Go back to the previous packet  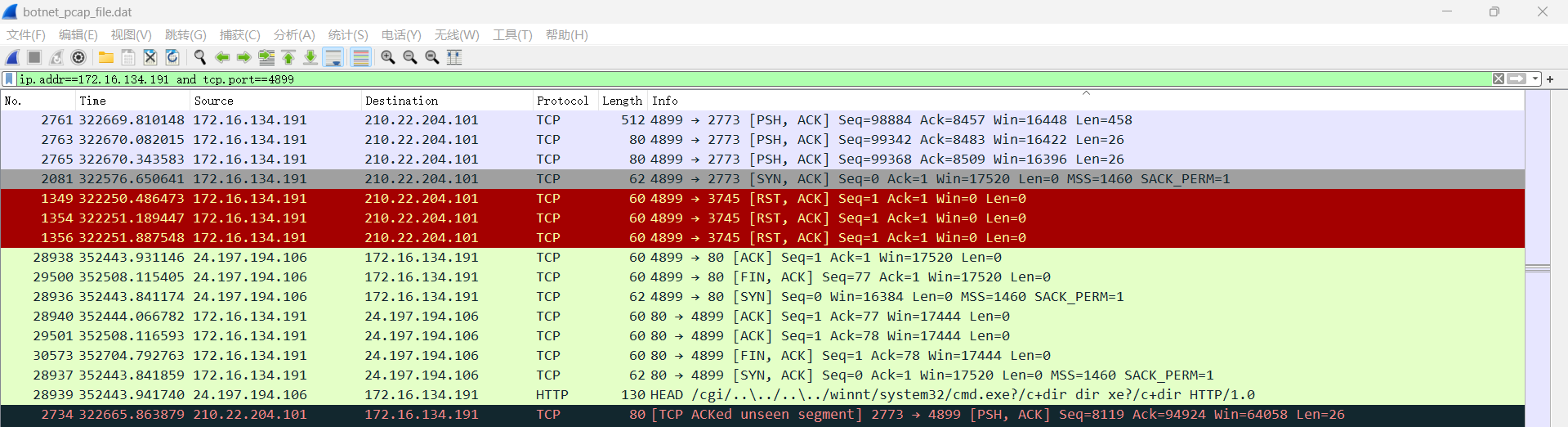pyautogui.click(x=222, y=57)
